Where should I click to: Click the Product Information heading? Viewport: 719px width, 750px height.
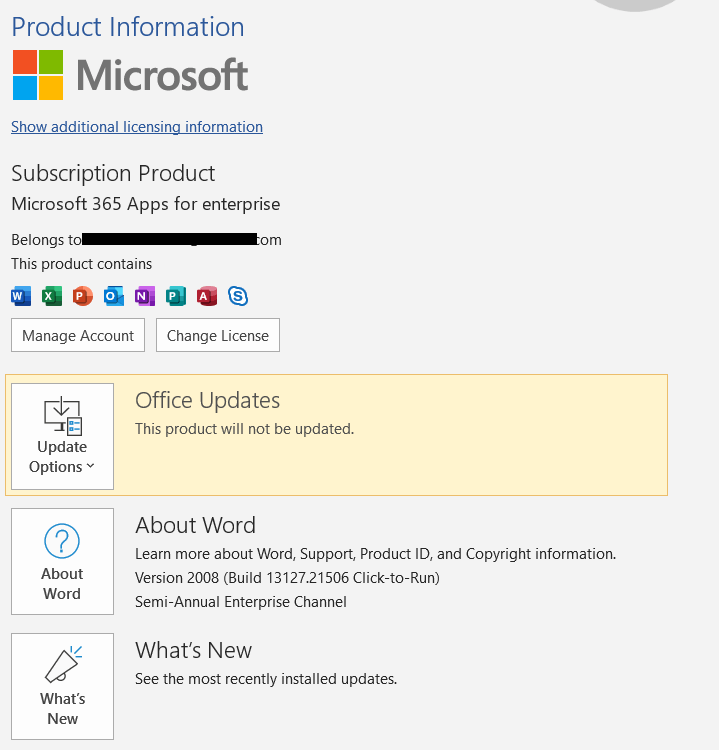tap(128, 27)
